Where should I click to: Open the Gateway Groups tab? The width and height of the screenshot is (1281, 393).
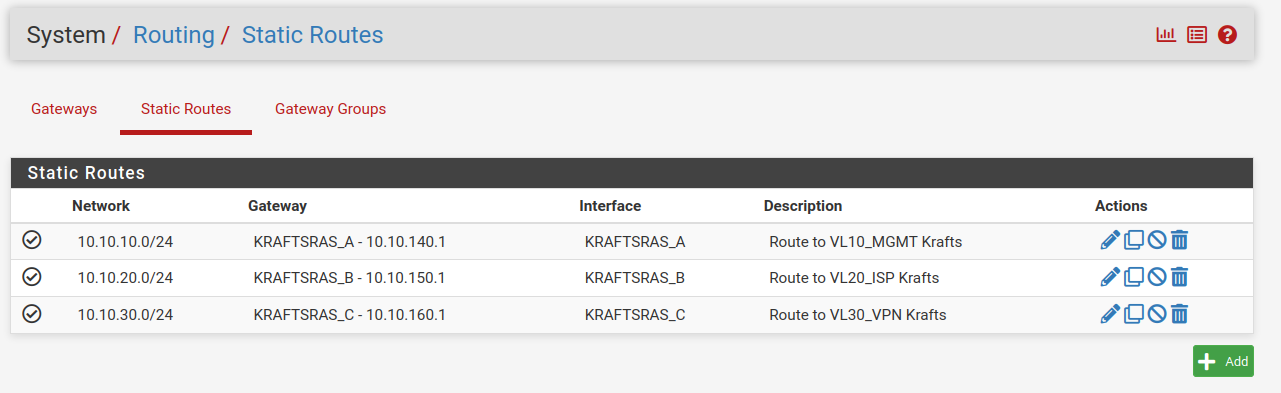[331, 109]
